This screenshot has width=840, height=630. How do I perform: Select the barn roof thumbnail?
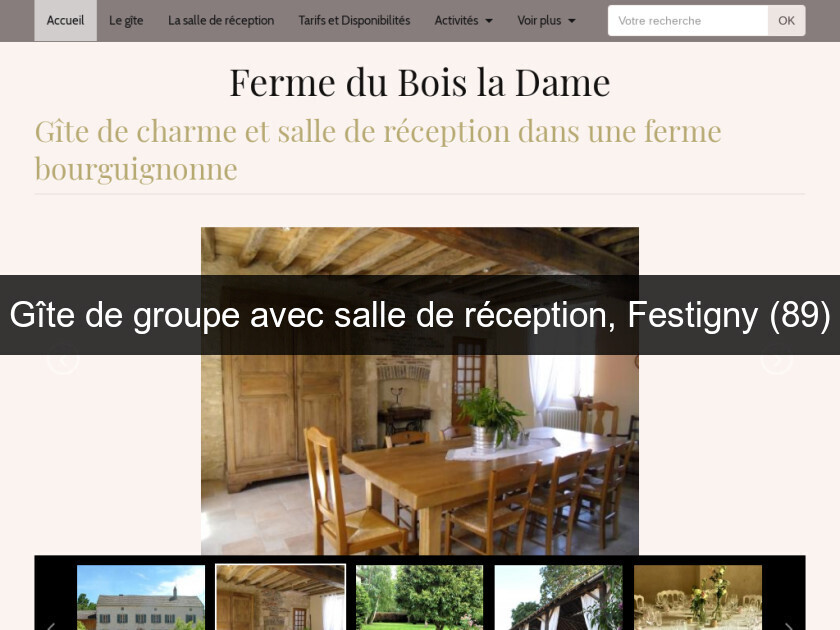pos(559,597)
